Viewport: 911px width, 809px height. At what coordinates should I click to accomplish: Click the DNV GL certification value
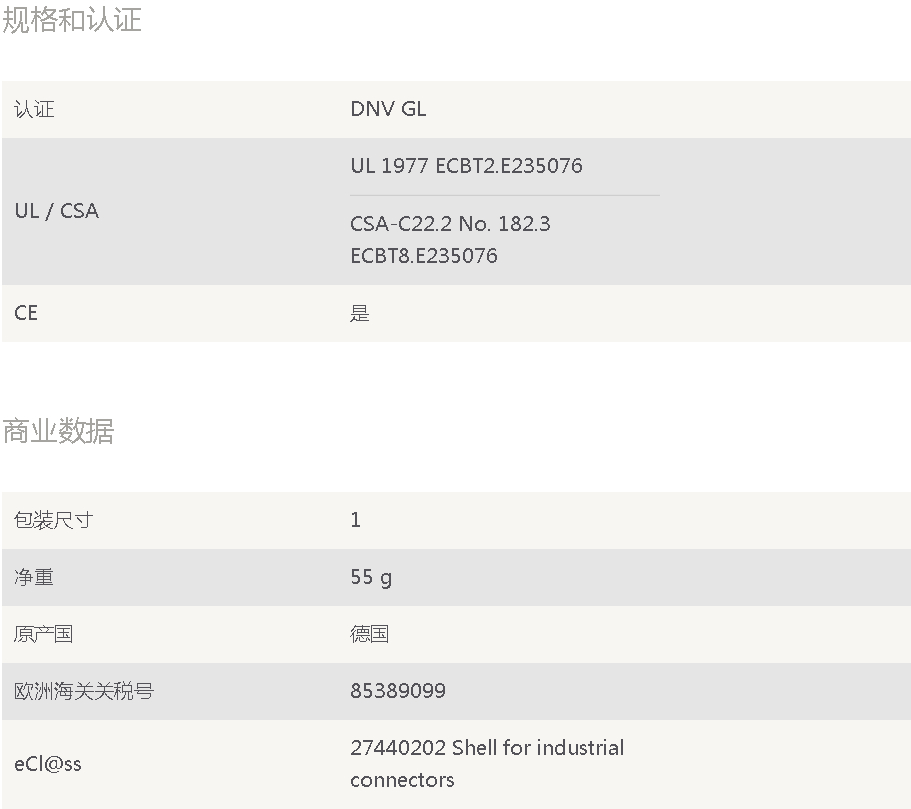pyautogui.click(x=388, y=110)
